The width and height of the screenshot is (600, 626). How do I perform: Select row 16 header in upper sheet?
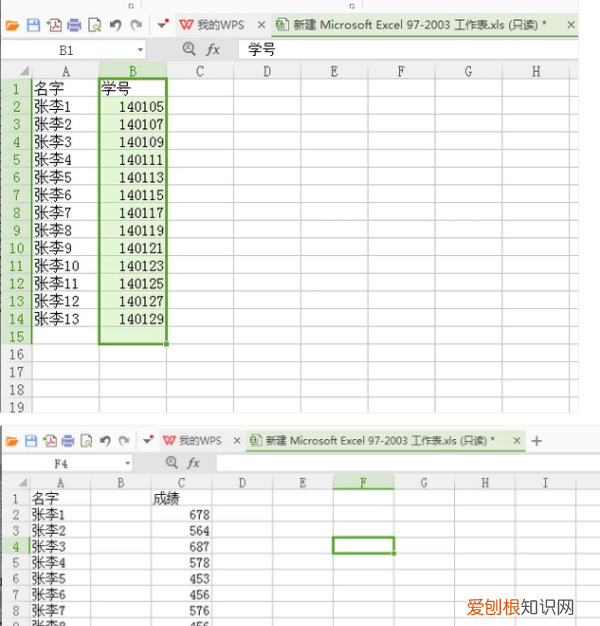click(16, 355)
